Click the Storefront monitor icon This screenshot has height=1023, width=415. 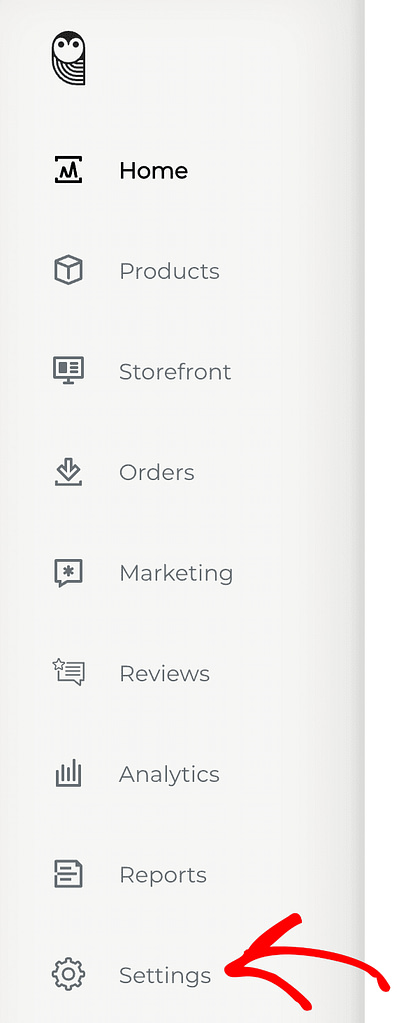pyautogui.click(x=69, y=371)
